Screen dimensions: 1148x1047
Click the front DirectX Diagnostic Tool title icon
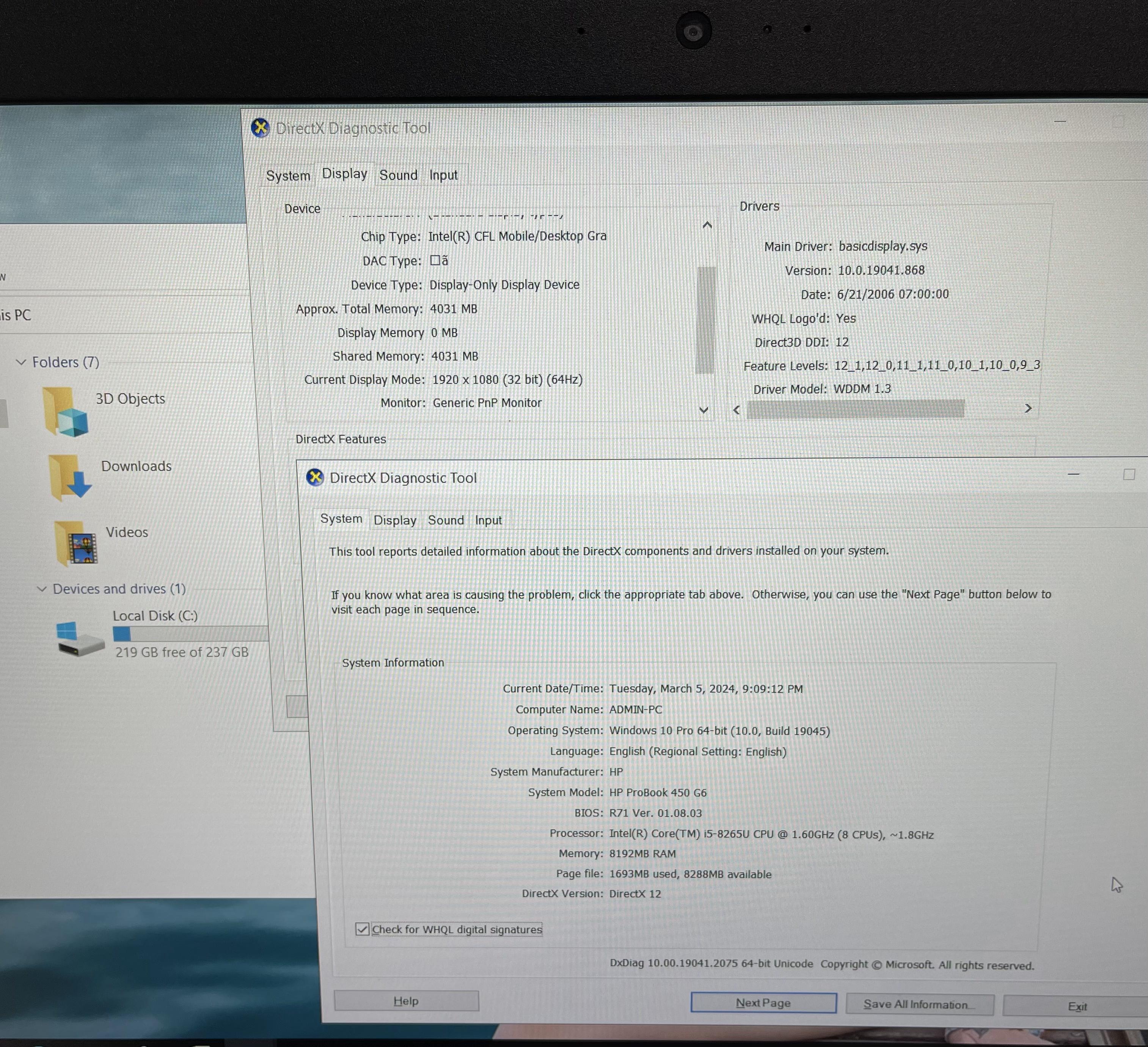[x=315, y=477]
